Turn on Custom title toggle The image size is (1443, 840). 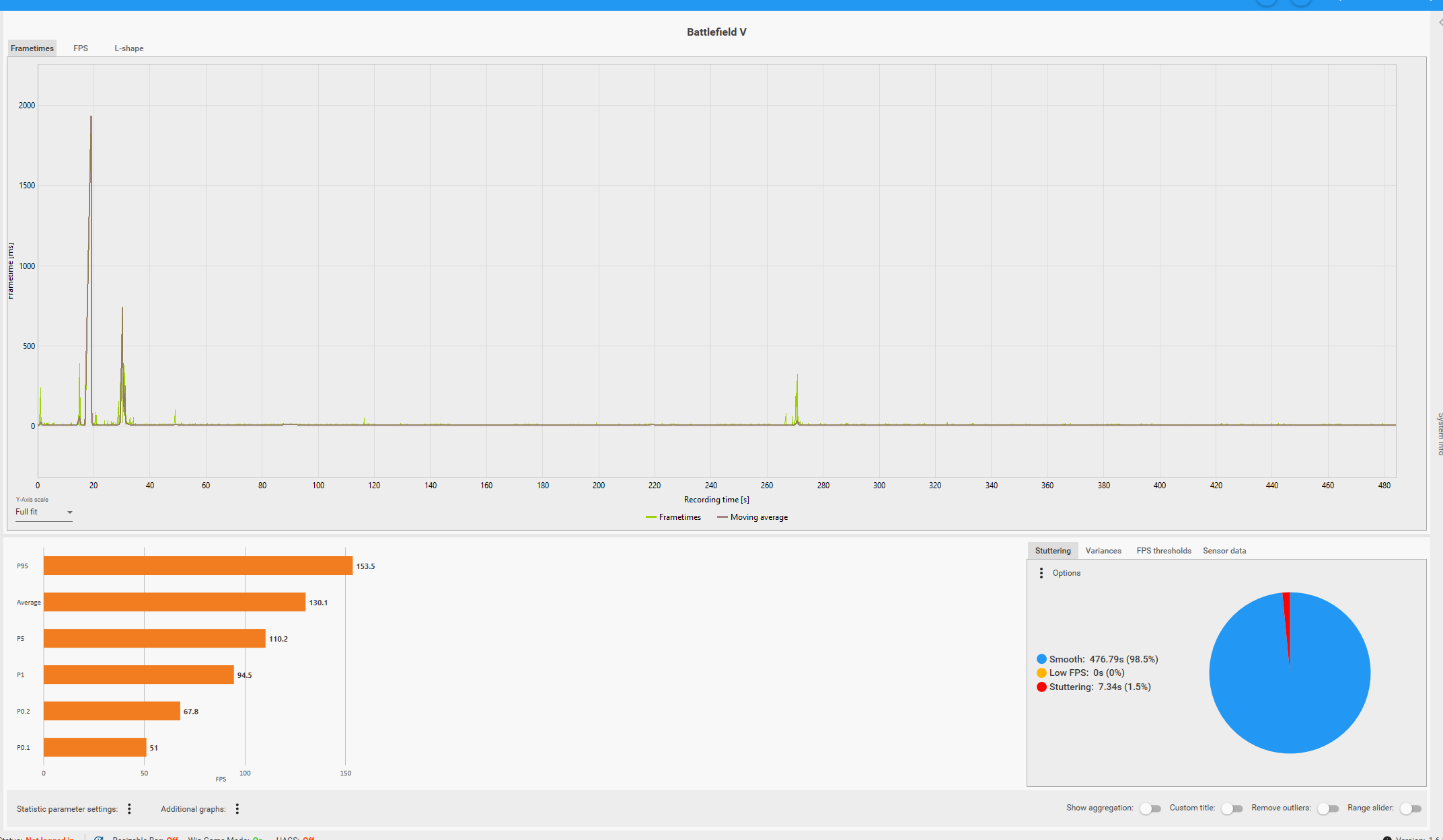pos(1232,808)
